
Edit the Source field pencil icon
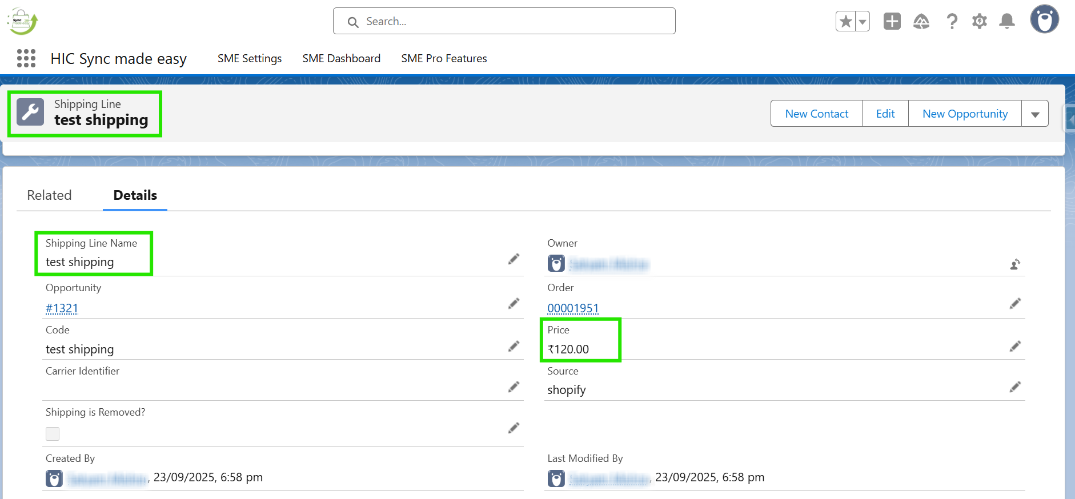tap(1015, 387)
